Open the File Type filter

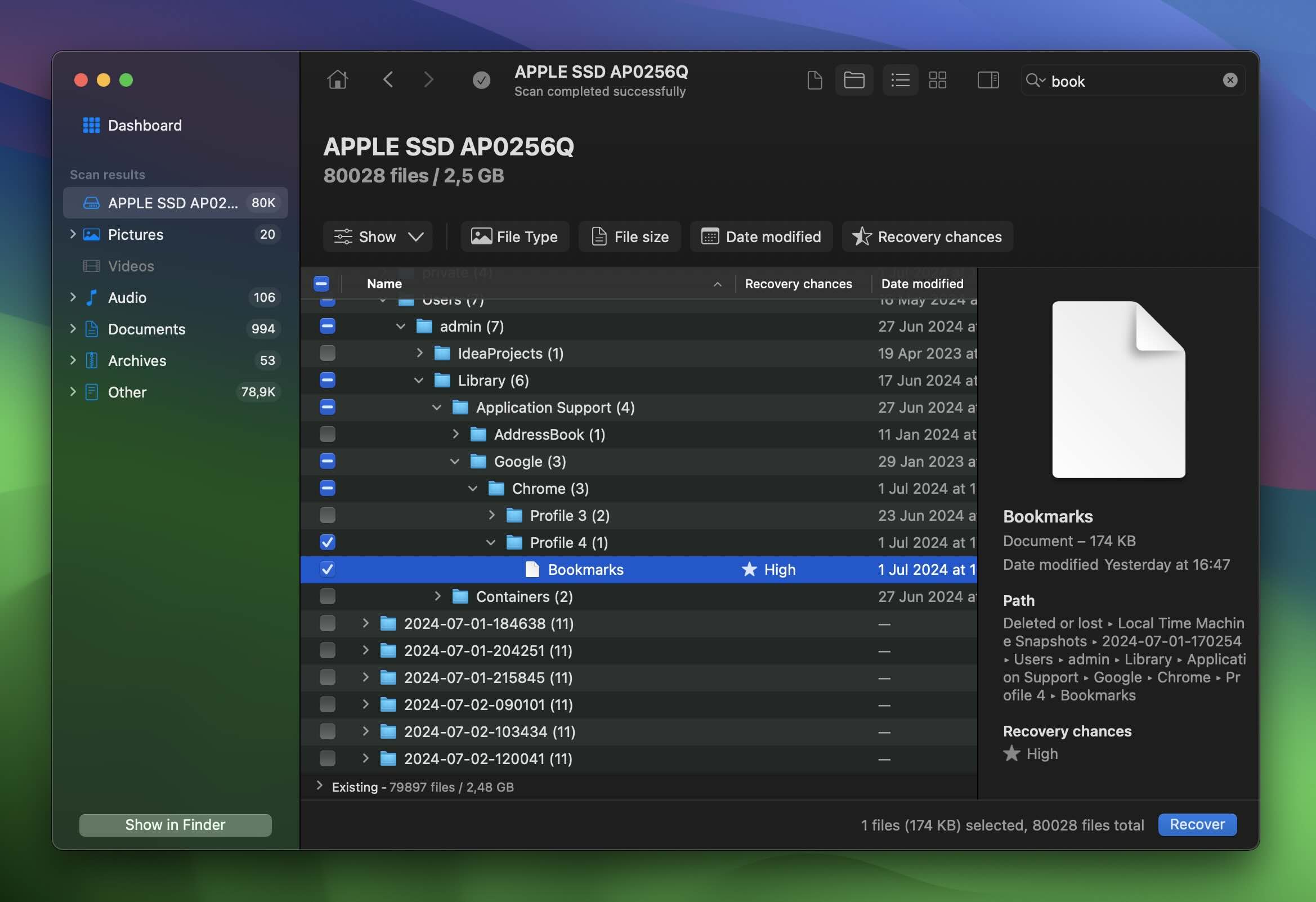(514, 237)
